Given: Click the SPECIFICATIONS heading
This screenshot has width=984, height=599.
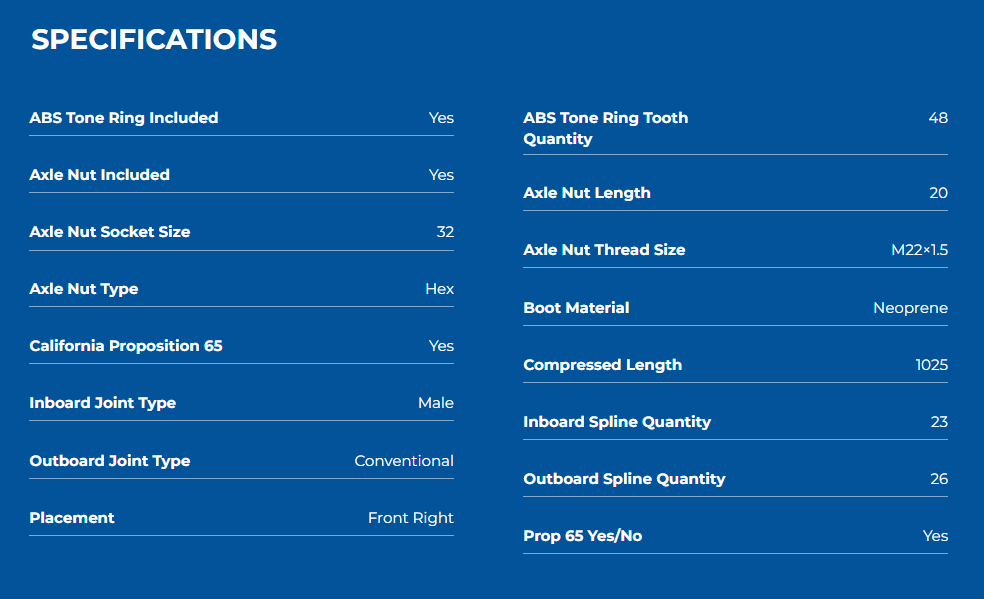Looking at the screenshot, I should click(x=154, y=40).
